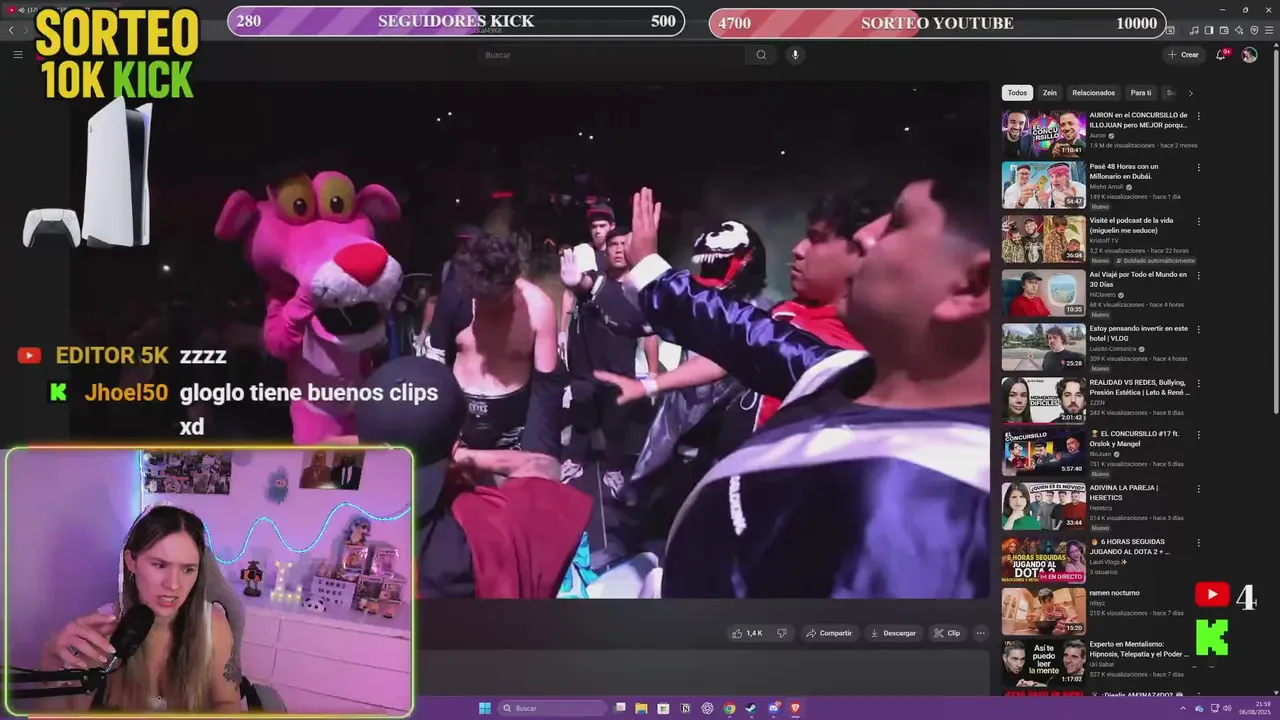The image size is (1280, 720).
Task: Open Discord from the taskbar
Action: point(773,708)
